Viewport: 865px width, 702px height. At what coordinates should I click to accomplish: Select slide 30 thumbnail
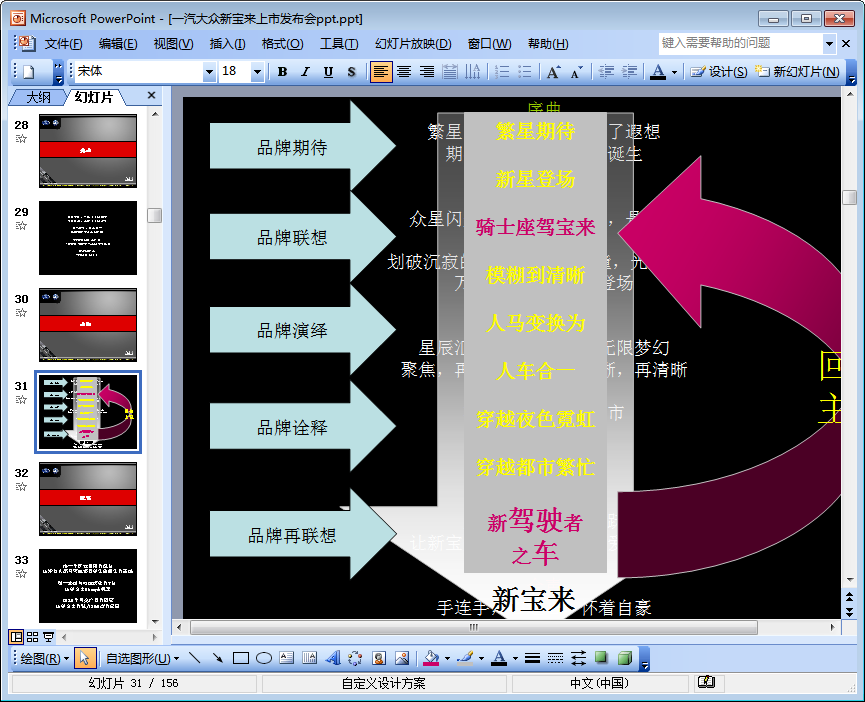pos(88,325)
